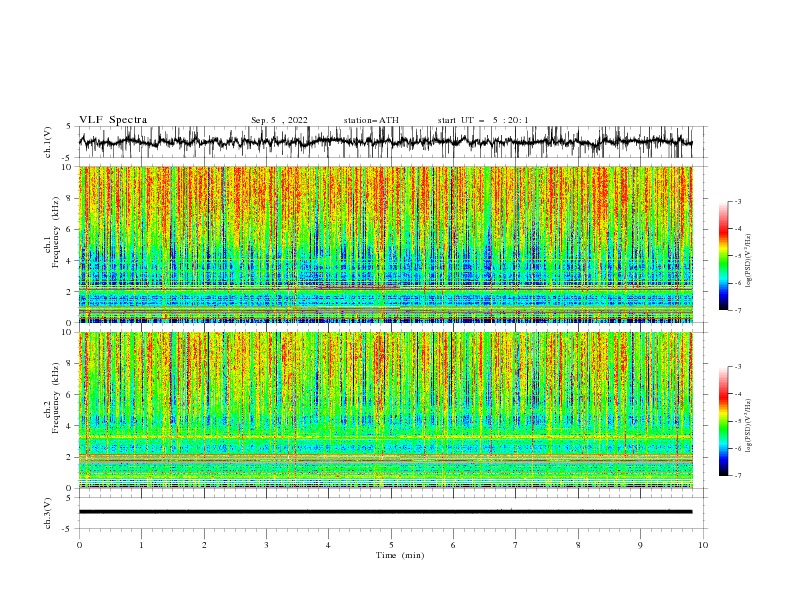This screenshot has width=792, height=612.
Task: Click the "-3" tick on the lower color bar
Action: pyautogui.click(x=737, y=367)
